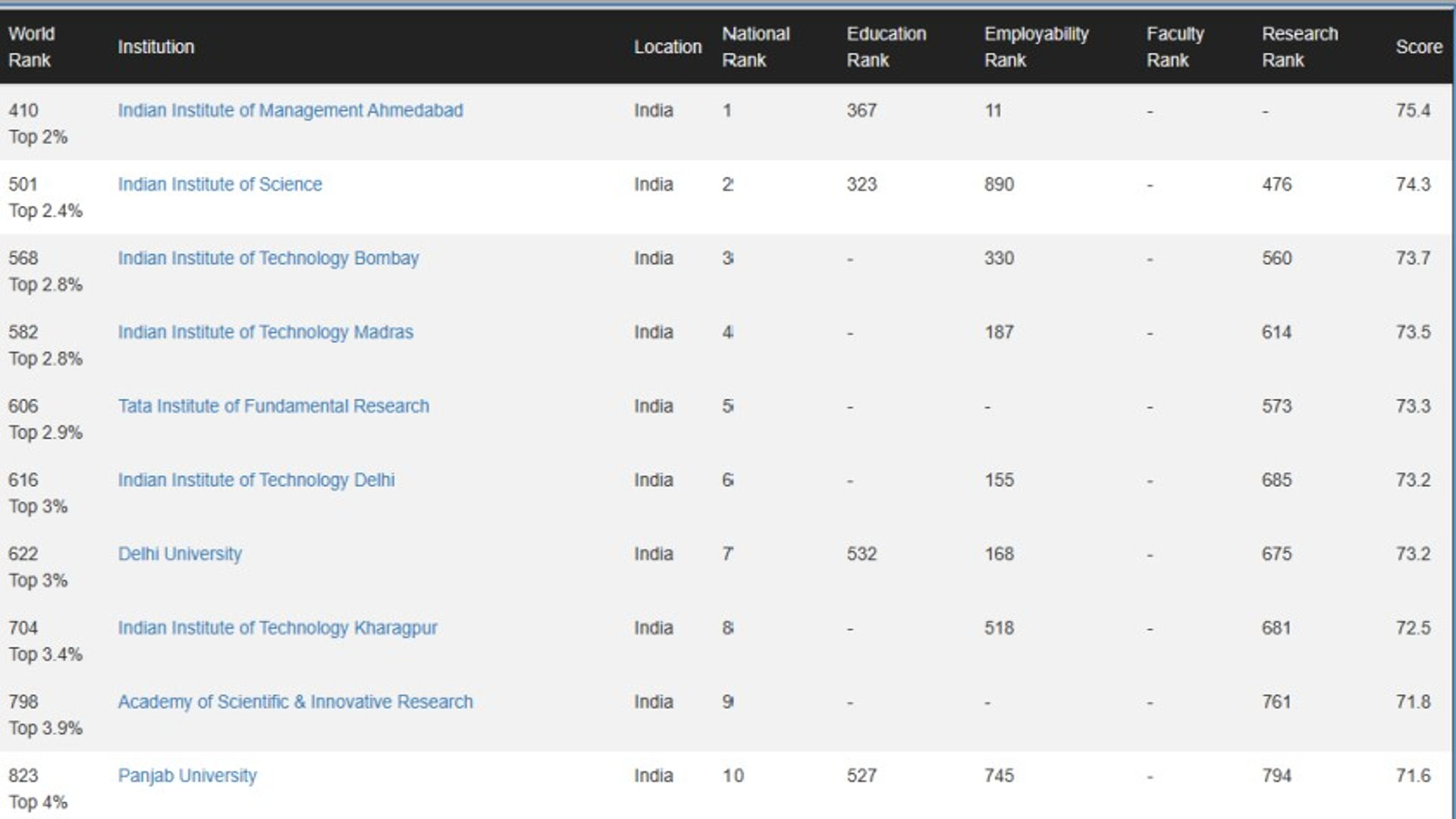The width and height of the screenshot is (1456, 819).
Task: Click score 75.4 in first row
Action: click(x=1413, y=111)
